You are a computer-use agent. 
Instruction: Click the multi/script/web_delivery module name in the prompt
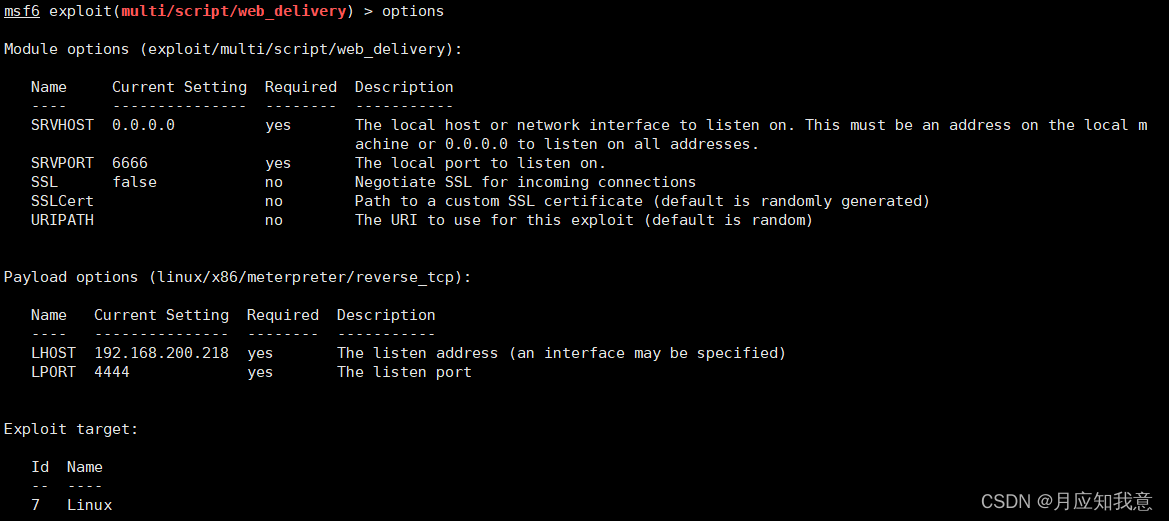point(237,11)
